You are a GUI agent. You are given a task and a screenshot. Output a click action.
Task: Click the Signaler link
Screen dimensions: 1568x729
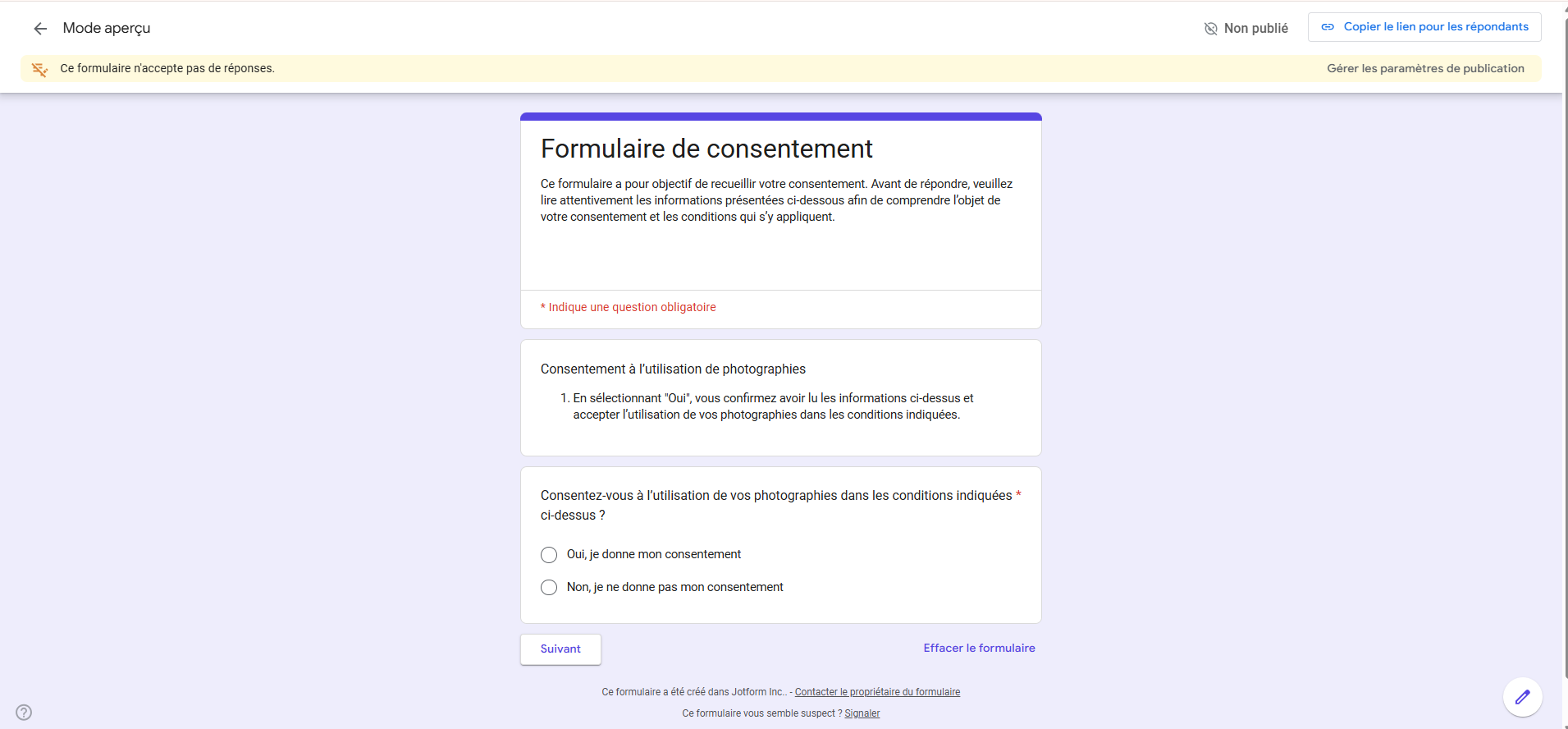[862, 713]
